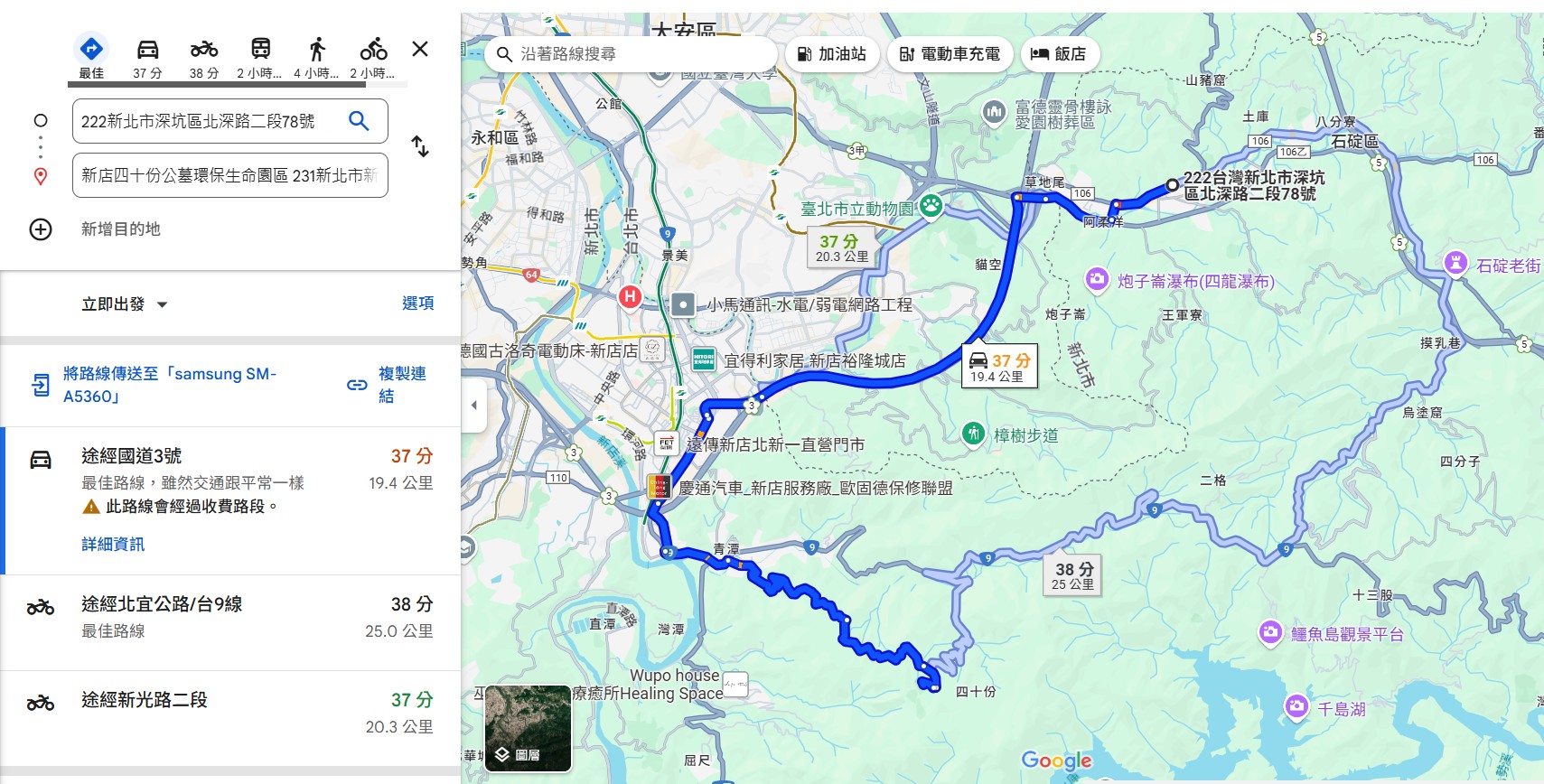Image resolution: width=1544 pixels, height=784 pixels.
Task: Click the send-to-phone icon
Action: (x=41, y=386)
